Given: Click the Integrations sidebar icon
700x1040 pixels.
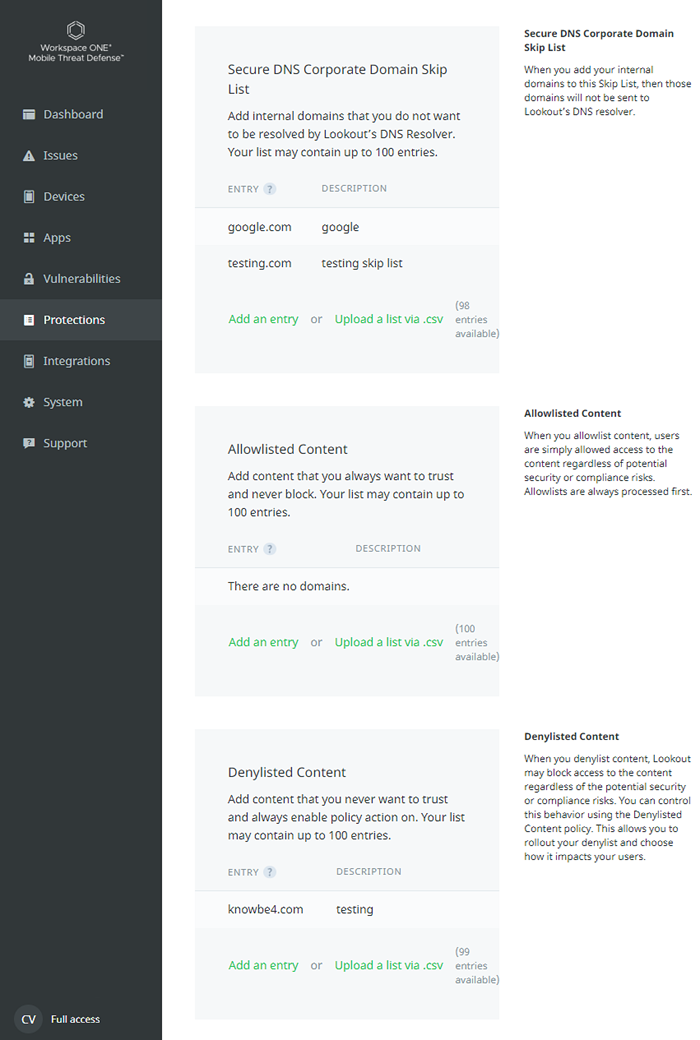Looking at the screenshot, I should tap(29, 361).
